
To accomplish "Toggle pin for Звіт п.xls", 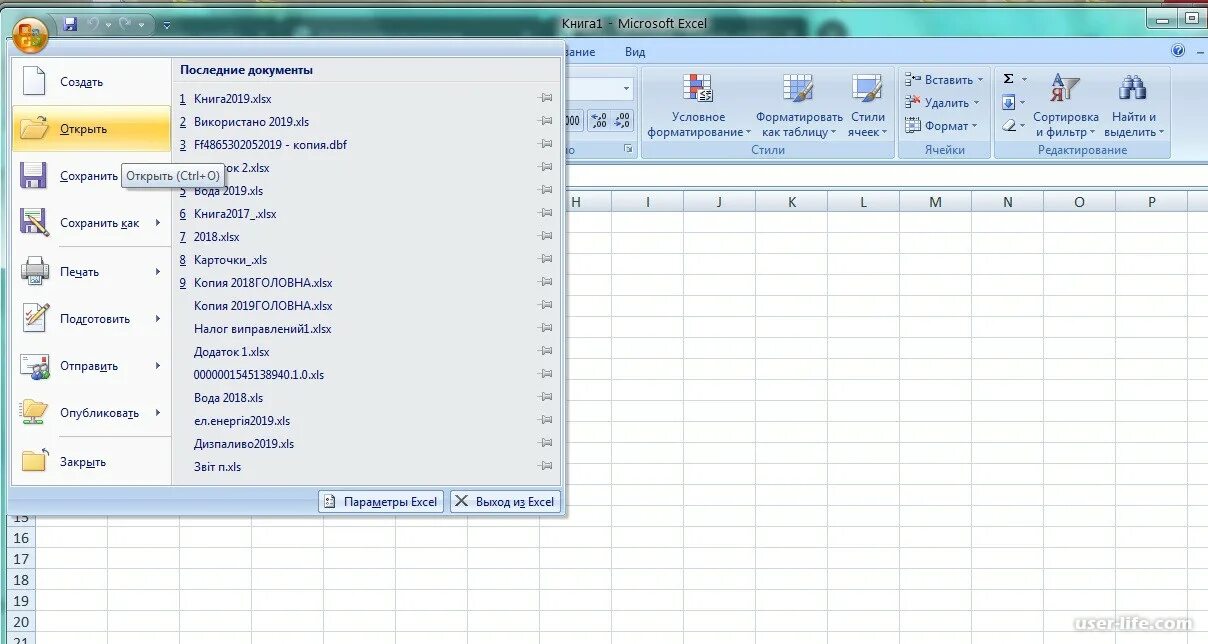I will tap(546, 466).
